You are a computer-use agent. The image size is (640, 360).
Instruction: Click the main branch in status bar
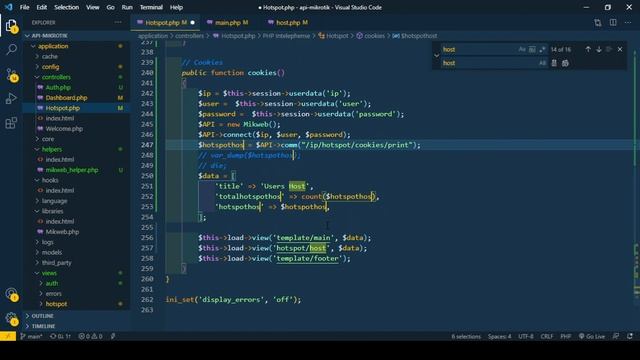pos(31,336)
